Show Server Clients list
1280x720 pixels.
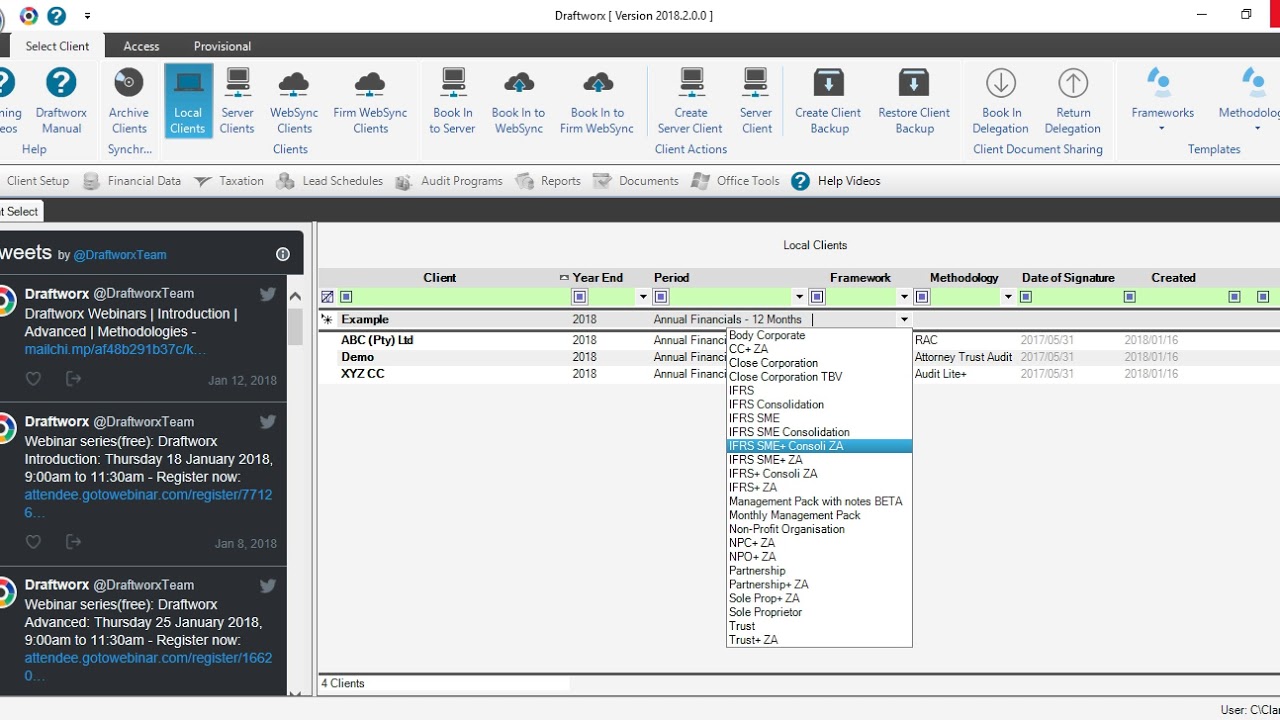click(x=237, y=100)
